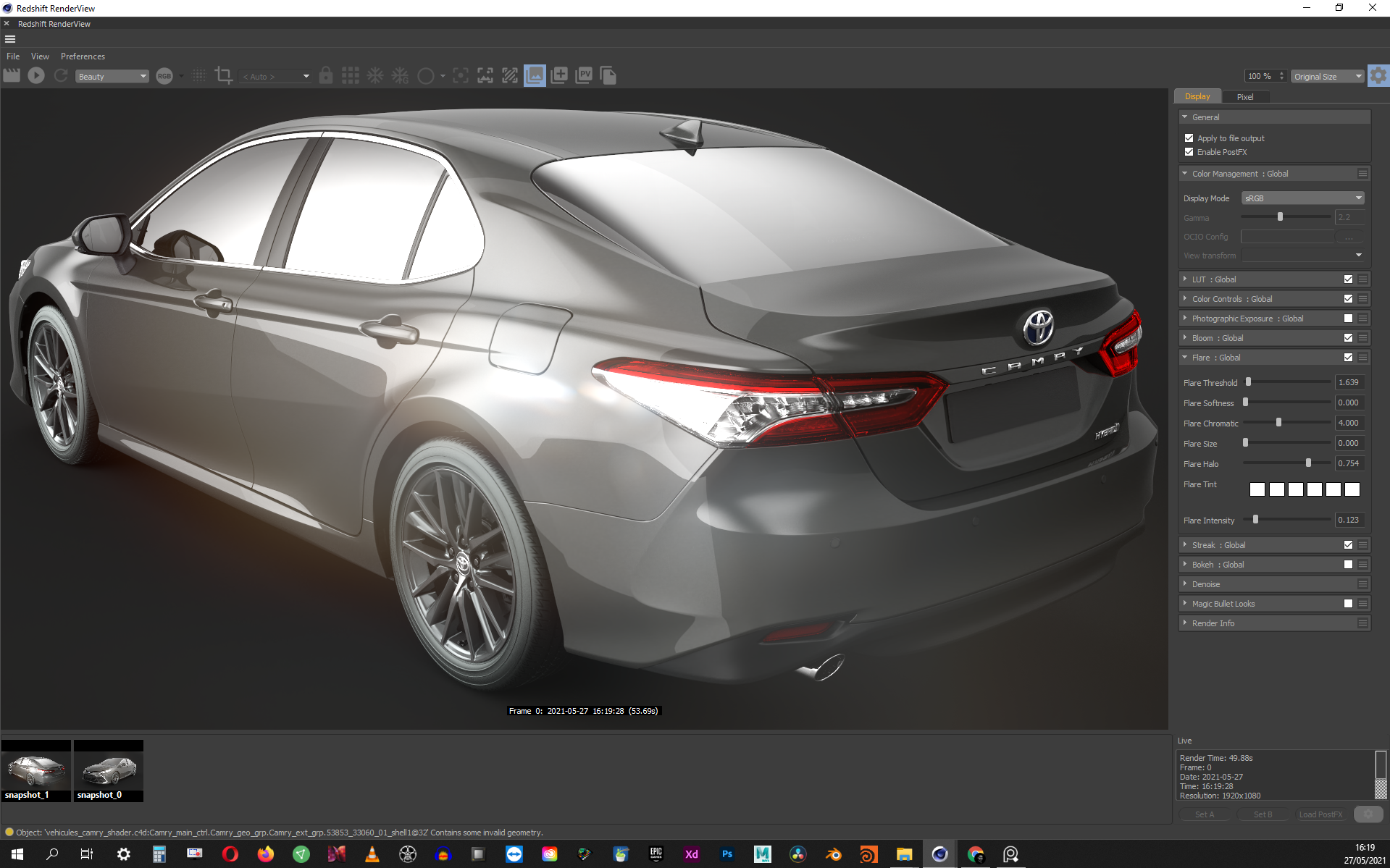
Task: Open Blender from the Windows taskbar
Action: (x=833, y=854)
